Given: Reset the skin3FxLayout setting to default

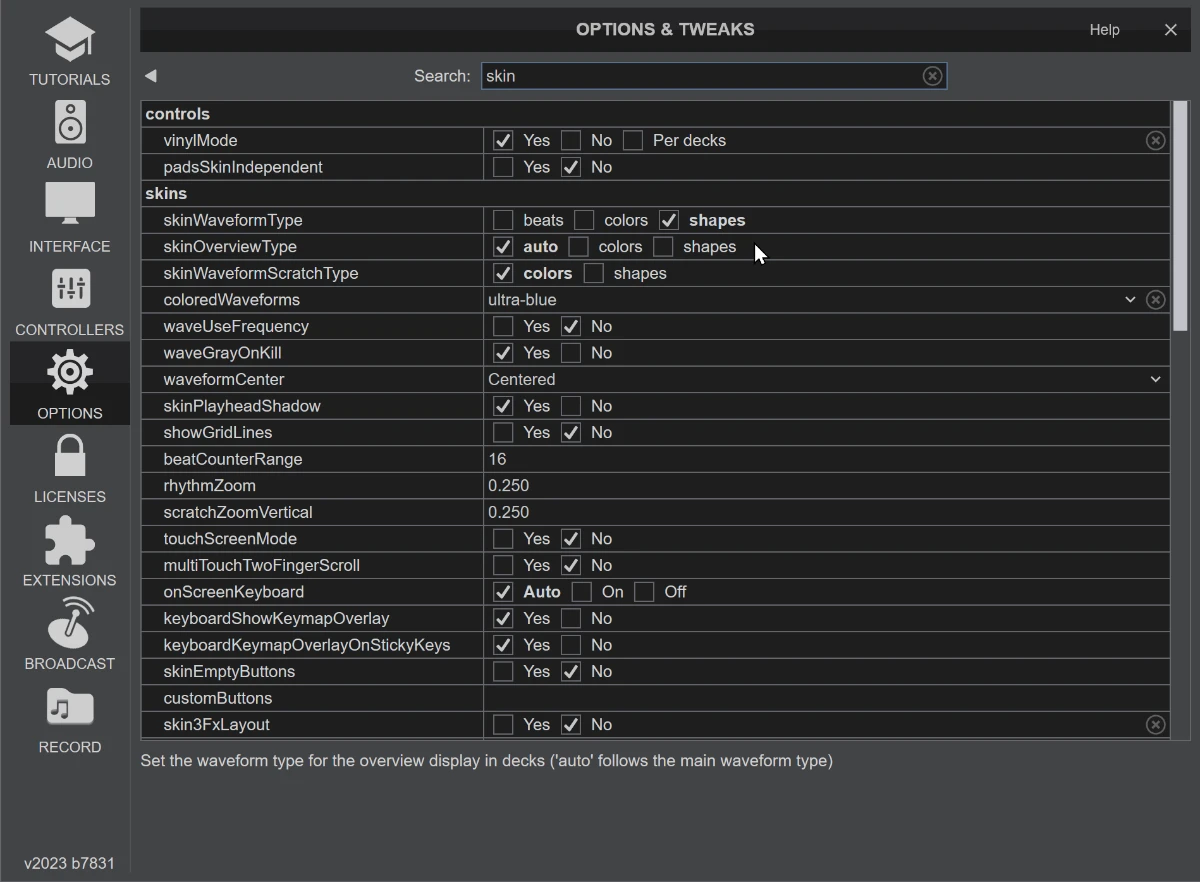Looking at the screenshot, I should tap(1155, 725).
